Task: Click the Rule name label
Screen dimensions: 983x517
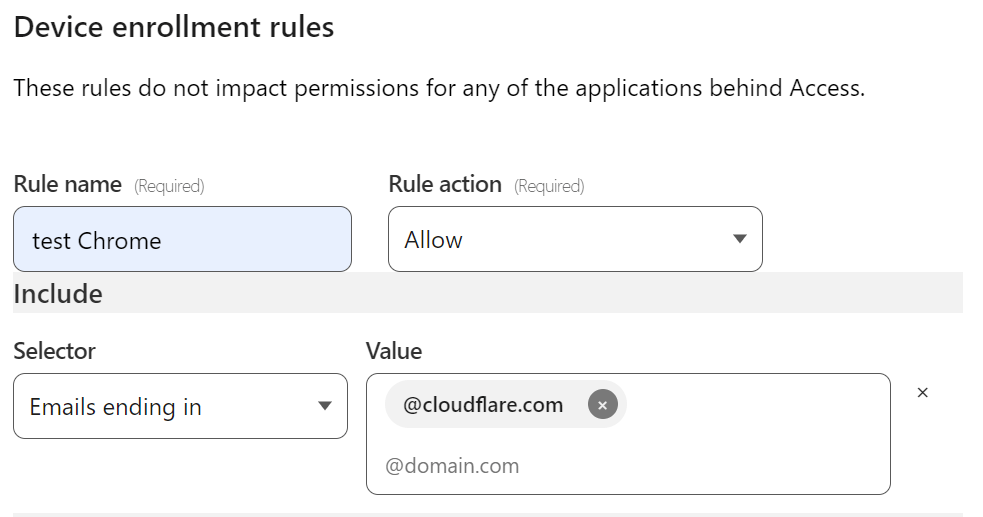Action: pos(68,184)
